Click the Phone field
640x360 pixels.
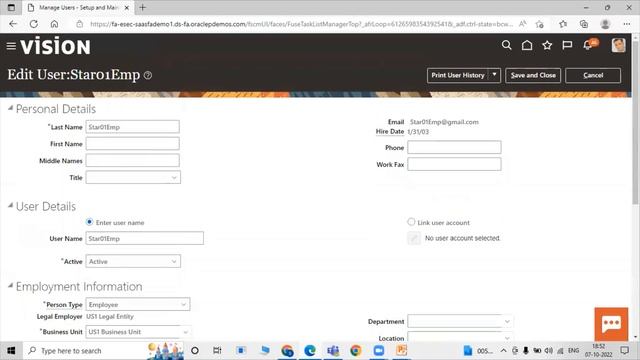pyautogui.click(x=454, y=147)
